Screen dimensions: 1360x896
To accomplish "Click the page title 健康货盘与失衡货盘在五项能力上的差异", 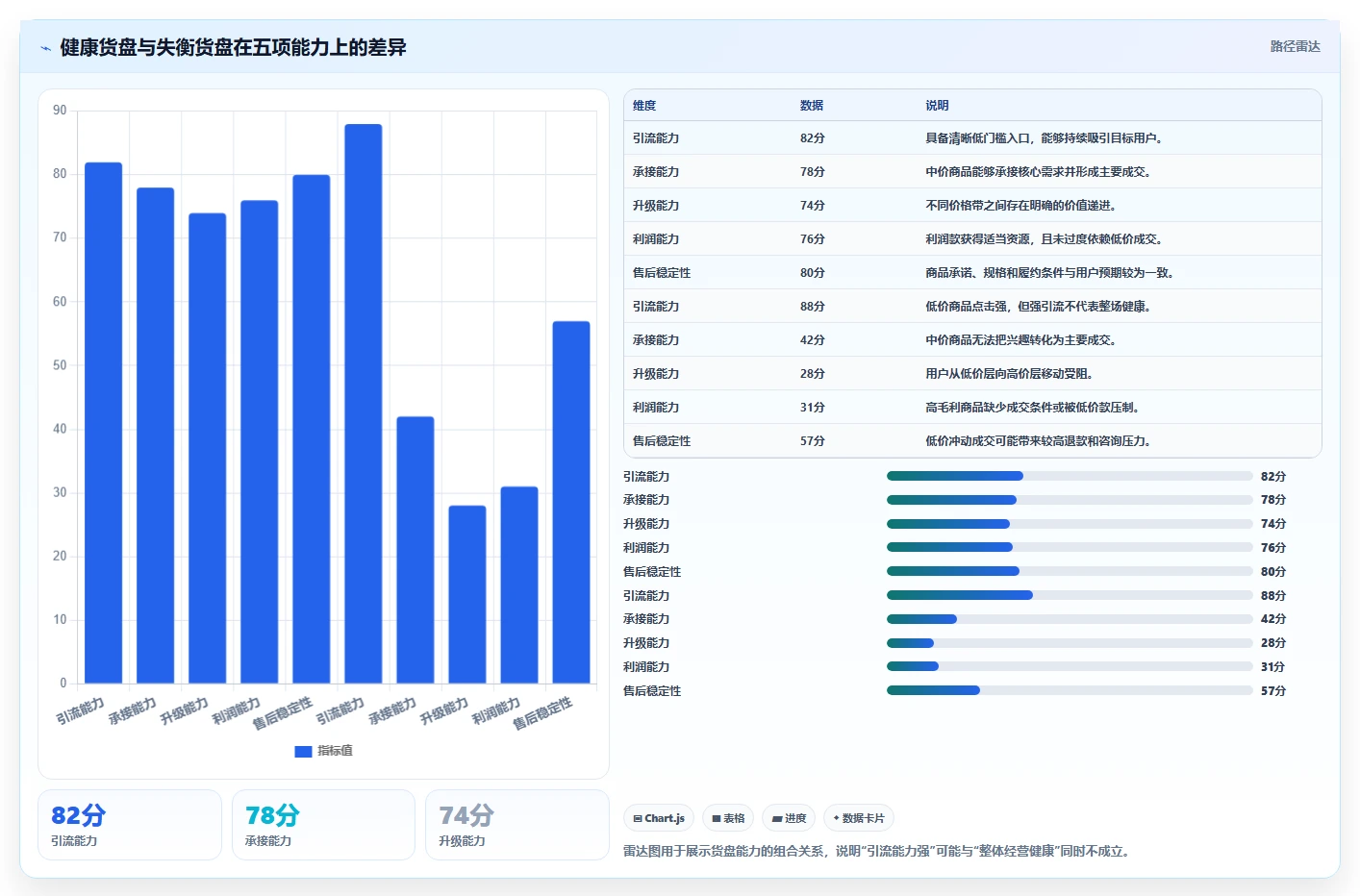I will coord(233,48).
